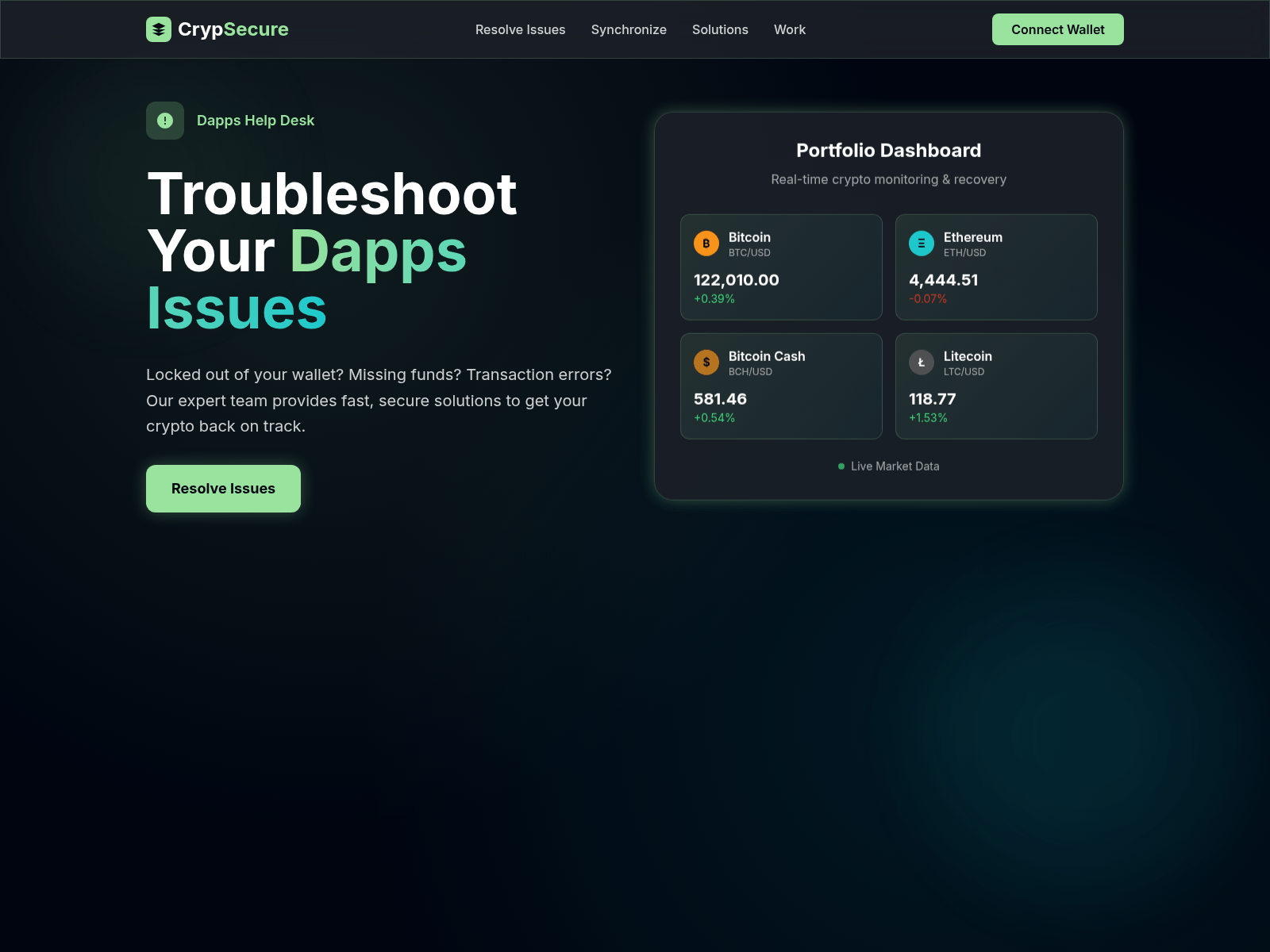This screenshot has height=952, width=1270.
Task: Click the ETH/USD pair label
Action: tap(964, 253)
